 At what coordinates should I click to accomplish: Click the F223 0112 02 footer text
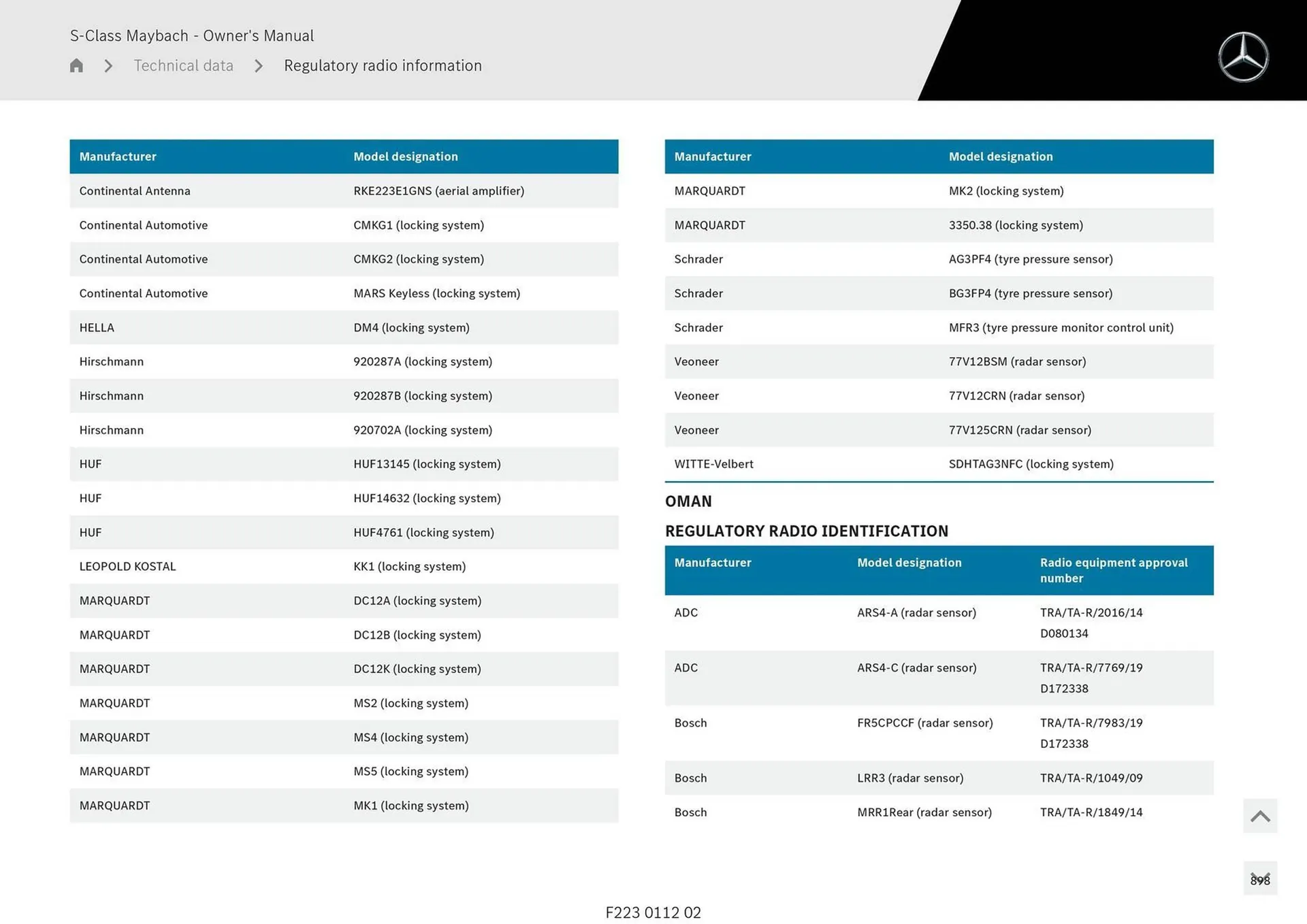pyautogui.click(x=653, y=912)
